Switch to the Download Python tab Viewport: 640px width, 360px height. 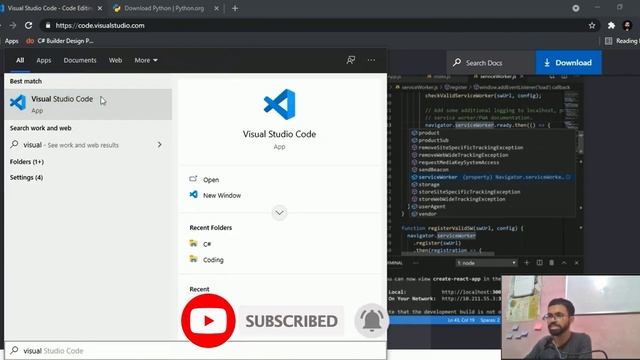(164, 8)
